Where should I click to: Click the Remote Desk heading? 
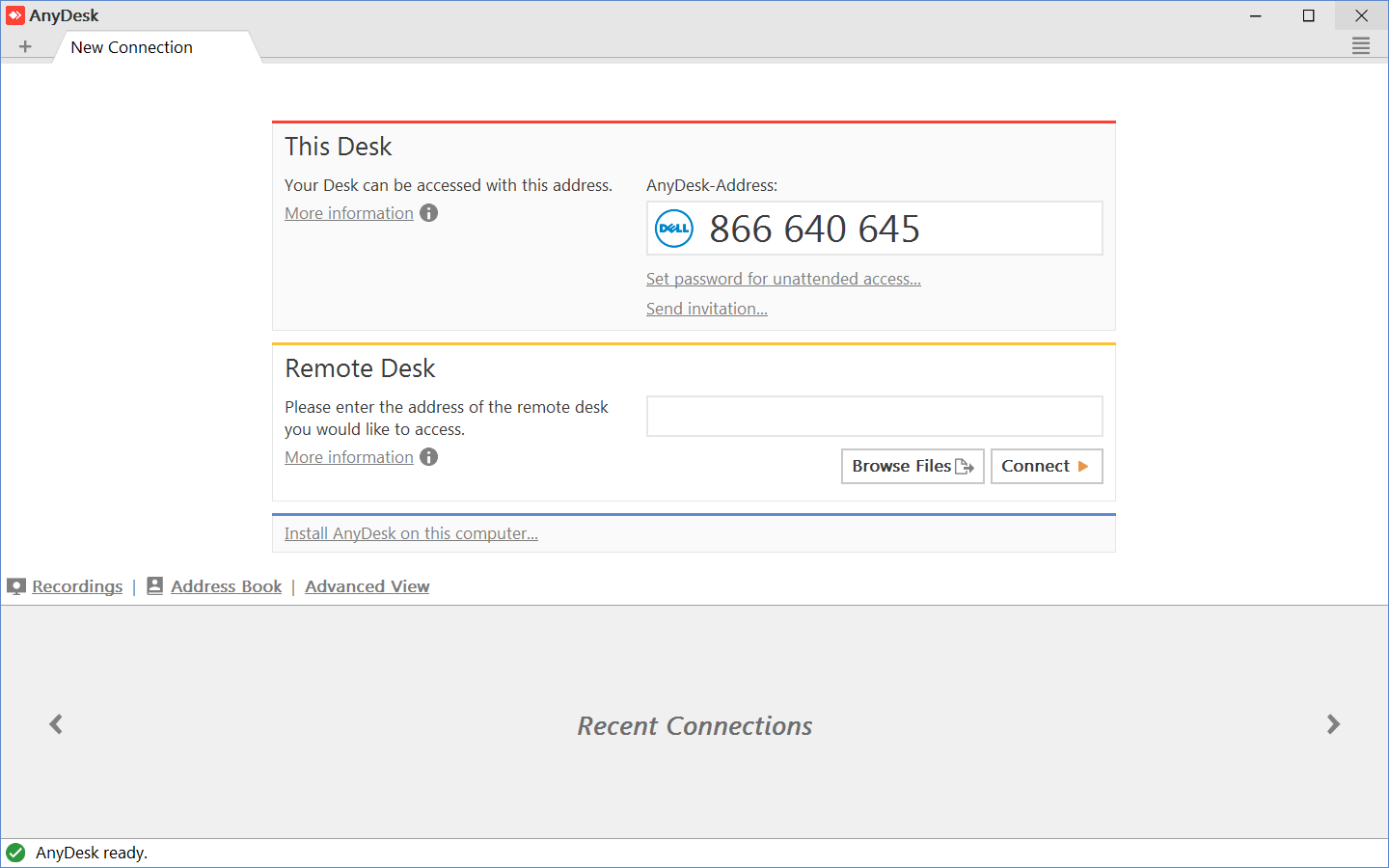click(x=361, y=368)
